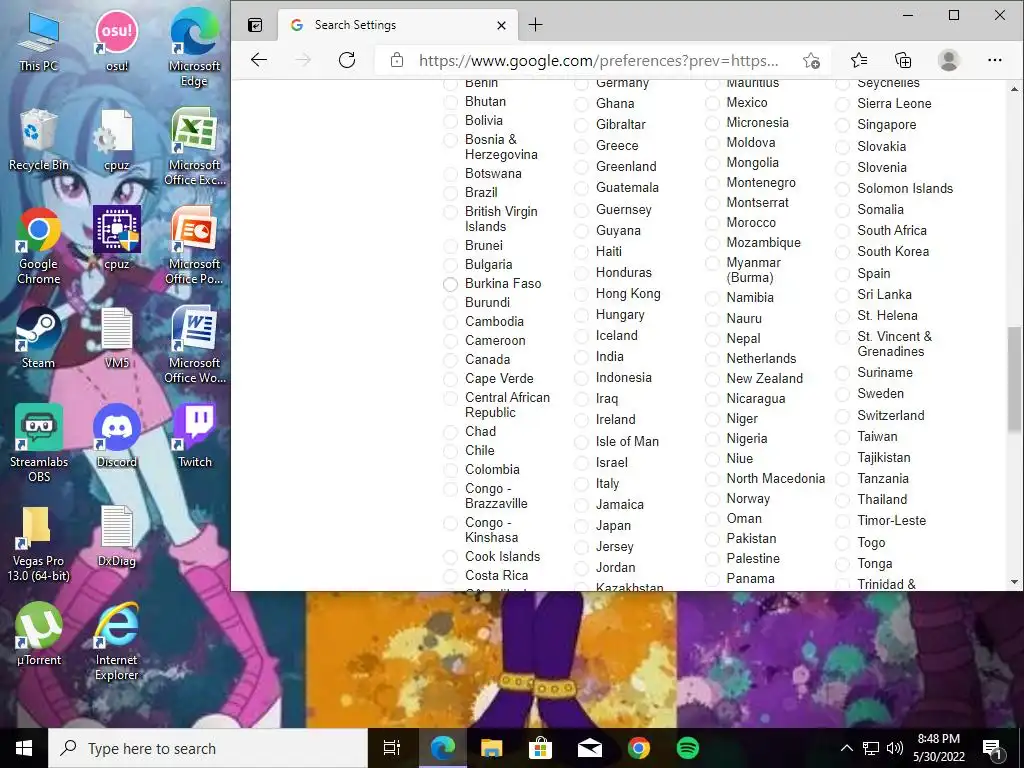The image size is (1024, 768).
Task: Open a new browser tab
Action: [536, 25]
